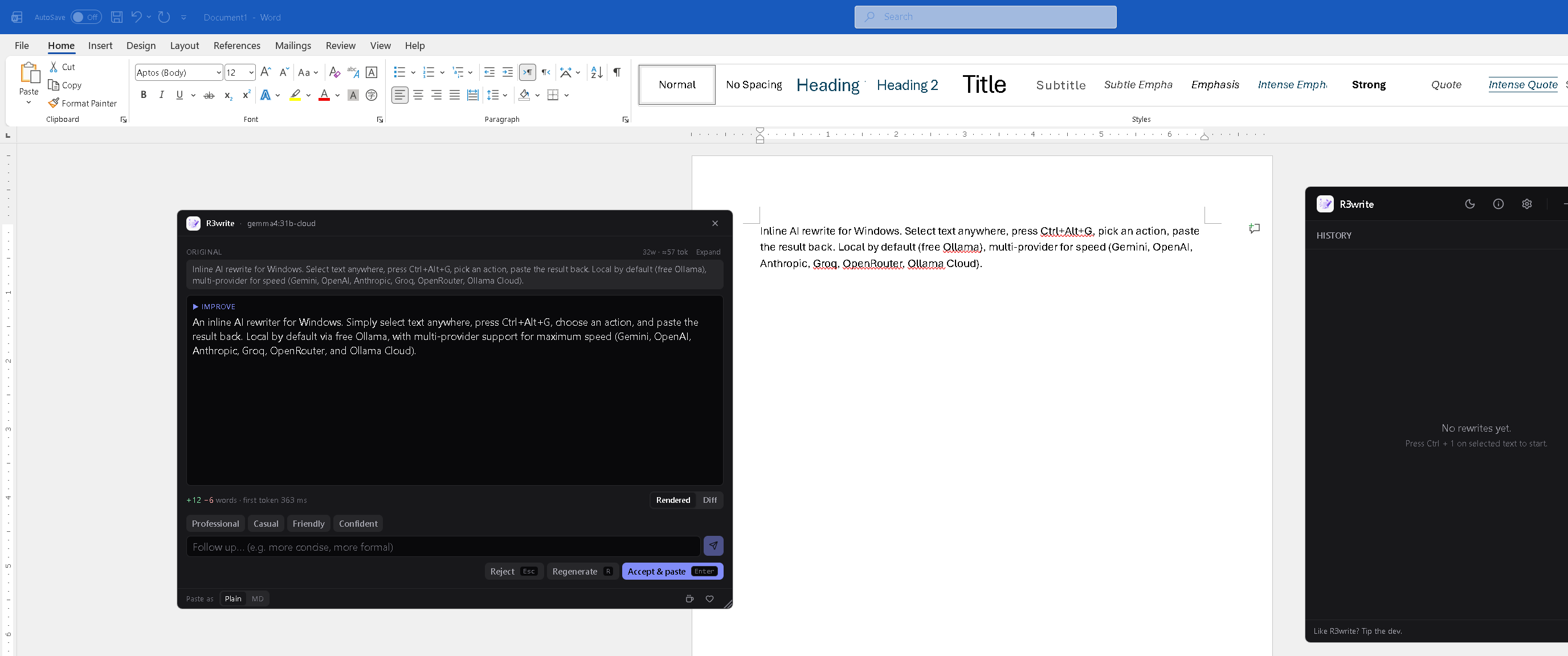Apply superscript formatting
Screen dimensions: 1568x656
(246, 96)
